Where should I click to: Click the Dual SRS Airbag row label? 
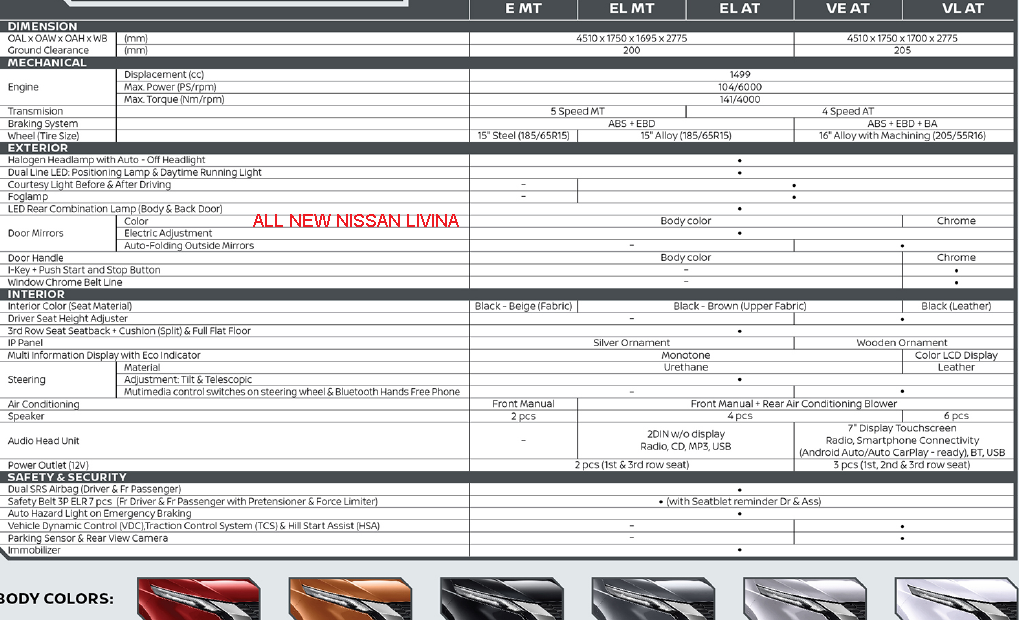pos(94,489)
